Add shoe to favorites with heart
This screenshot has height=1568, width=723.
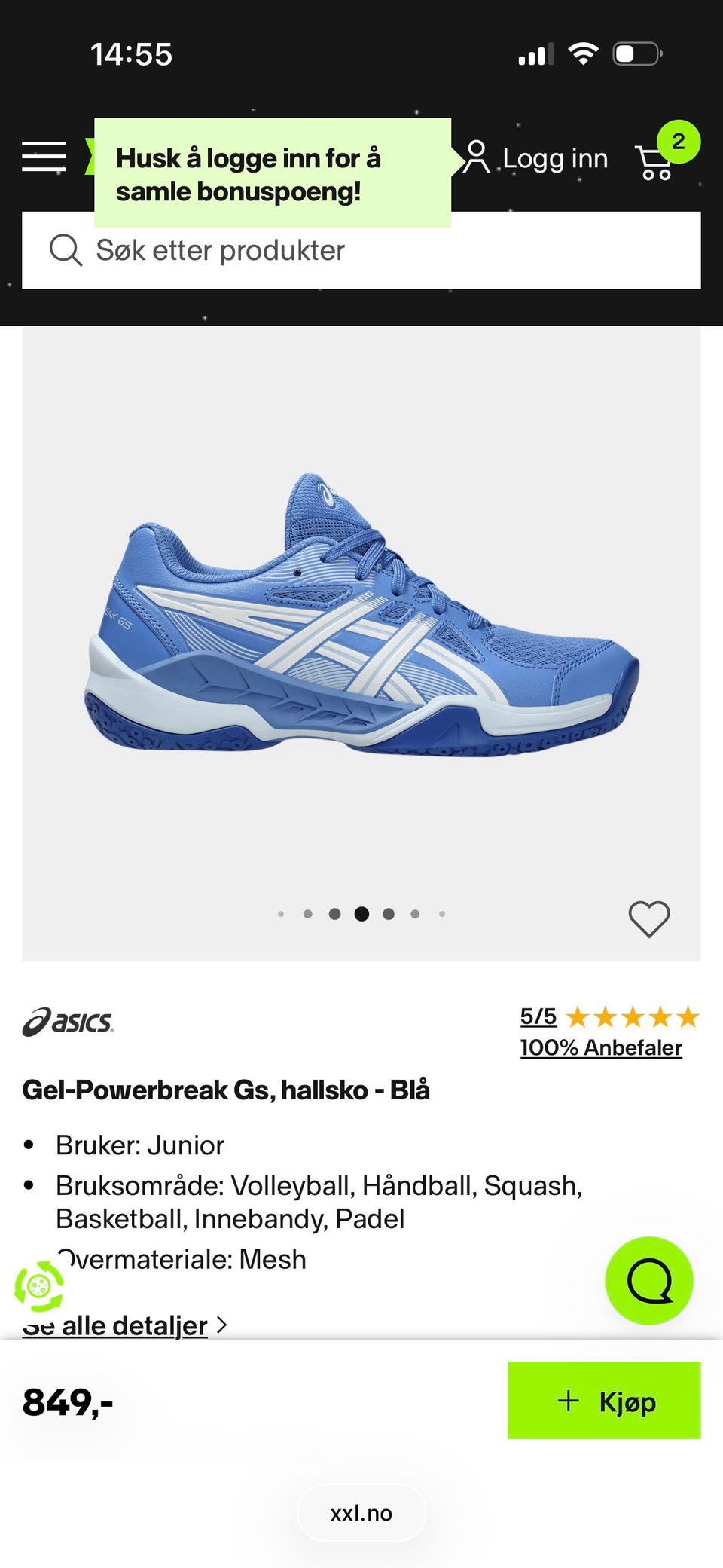click(x=649, y=919)
